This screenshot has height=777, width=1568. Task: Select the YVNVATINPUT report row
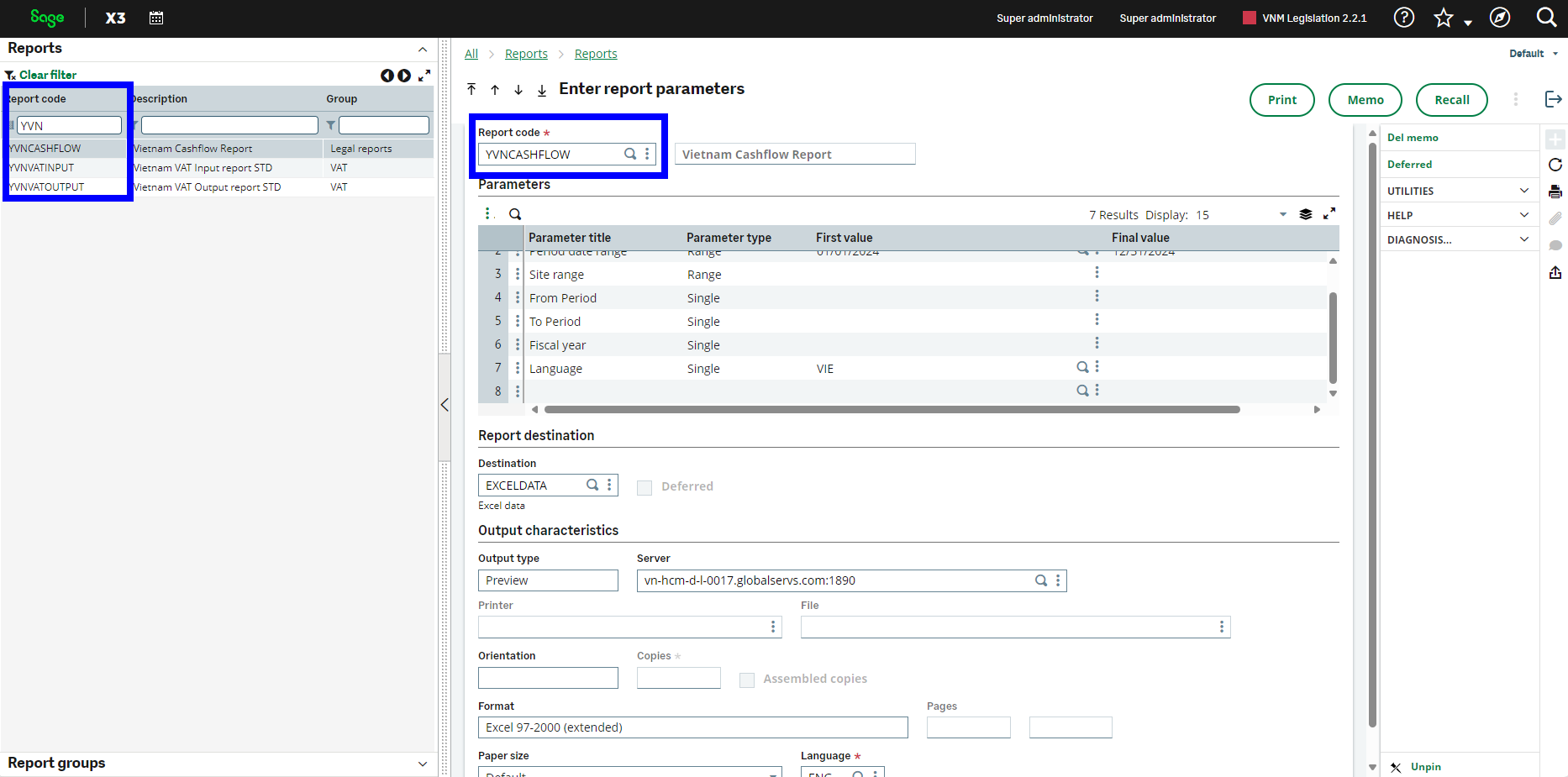[x=218, y=168]
